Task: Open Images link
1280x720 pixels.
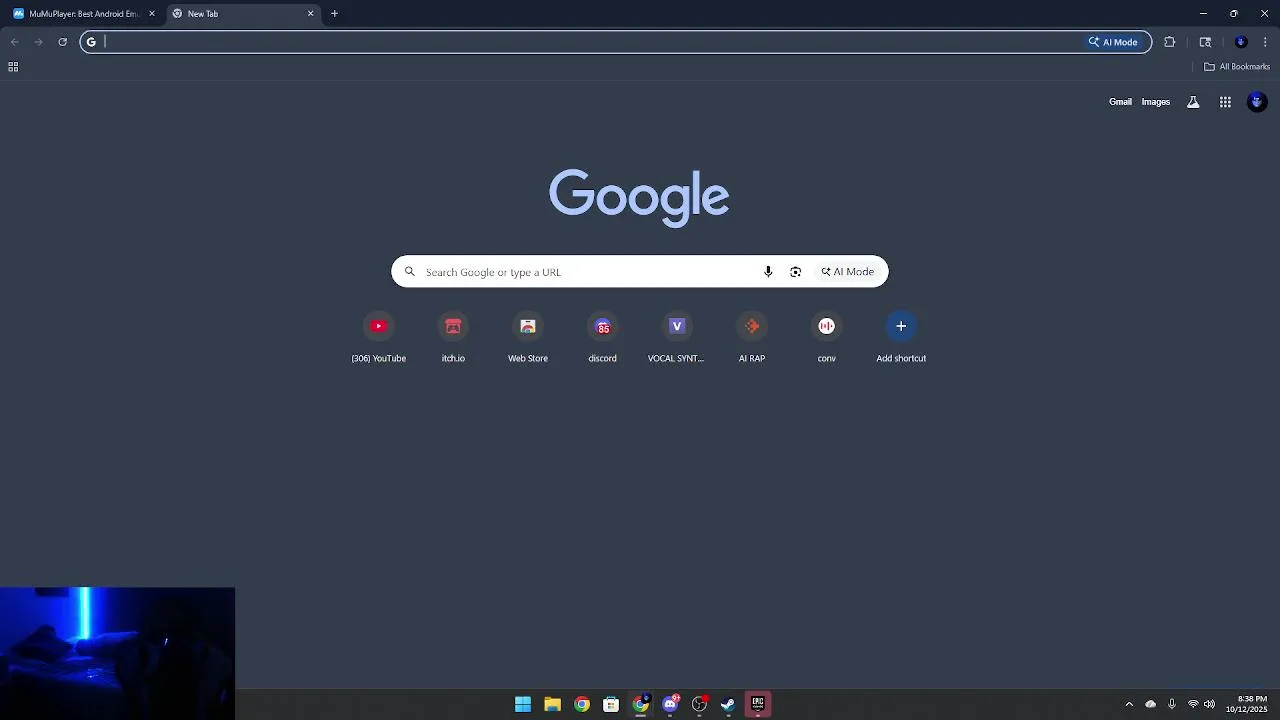Action: [x=1155, y=102]
